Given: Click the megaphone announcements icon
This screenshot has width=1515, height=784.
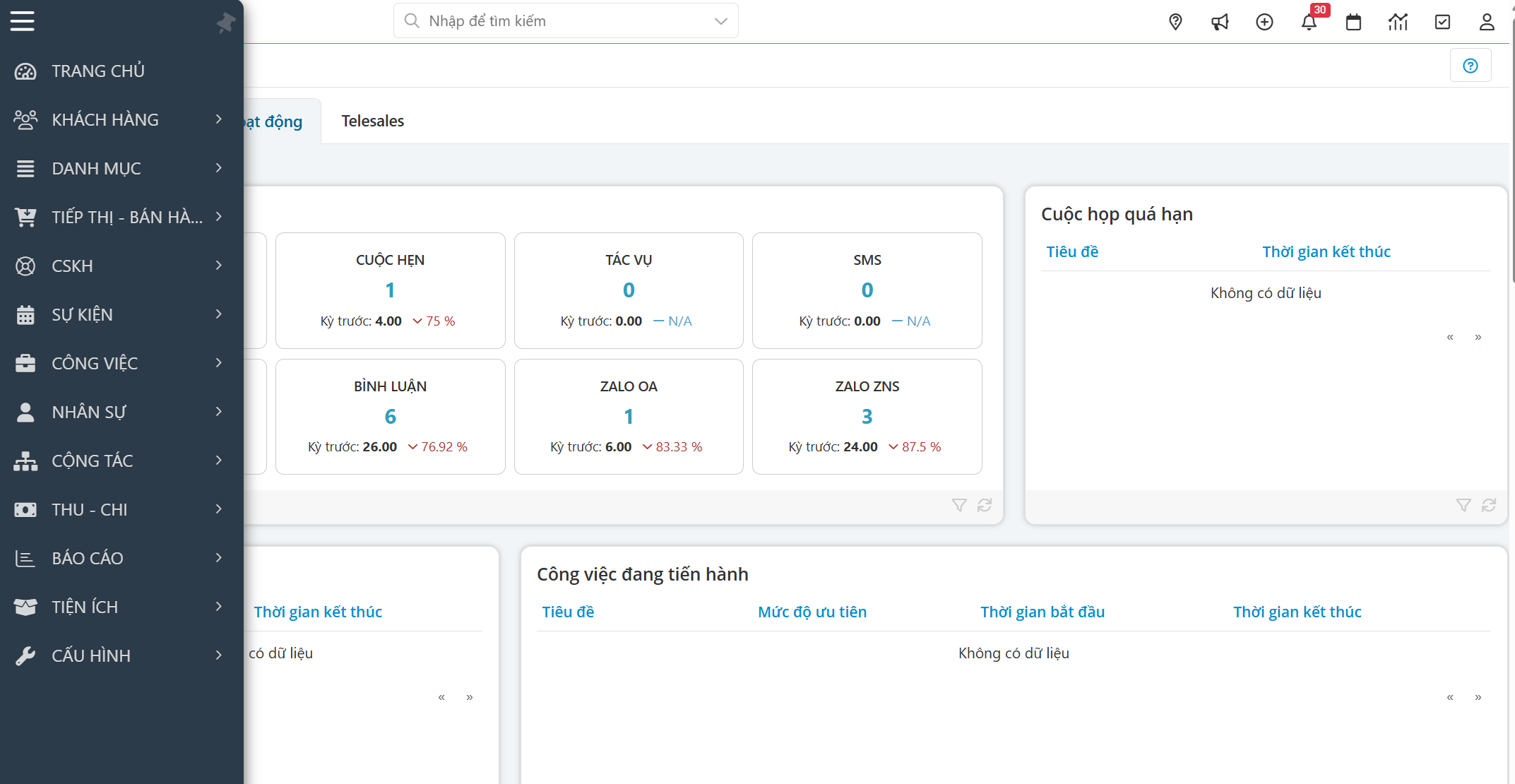Looking at the screenshot, I should click(x=1220, y=22).
